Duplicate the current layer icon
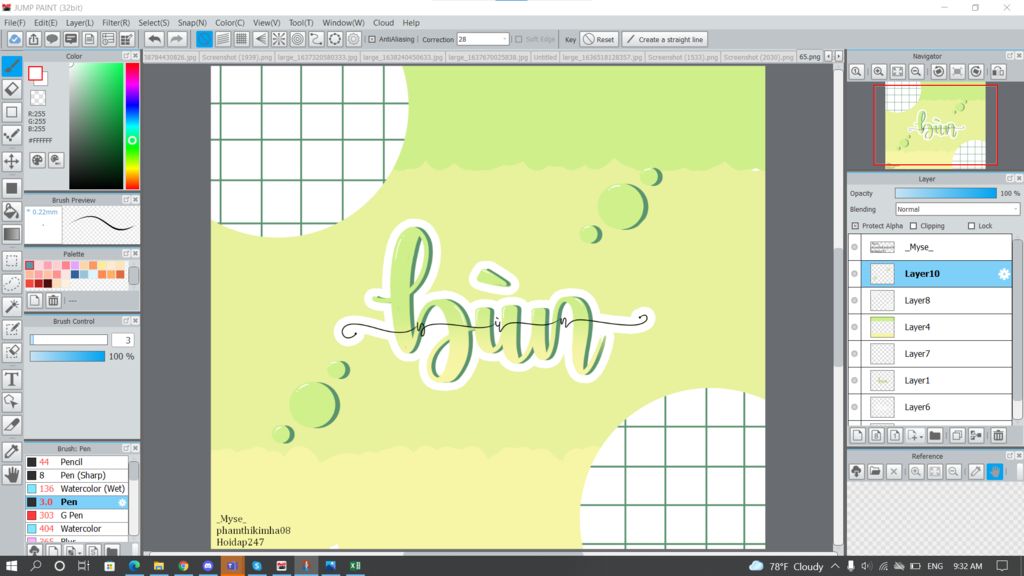1024x576 pixels. [957, 435]
